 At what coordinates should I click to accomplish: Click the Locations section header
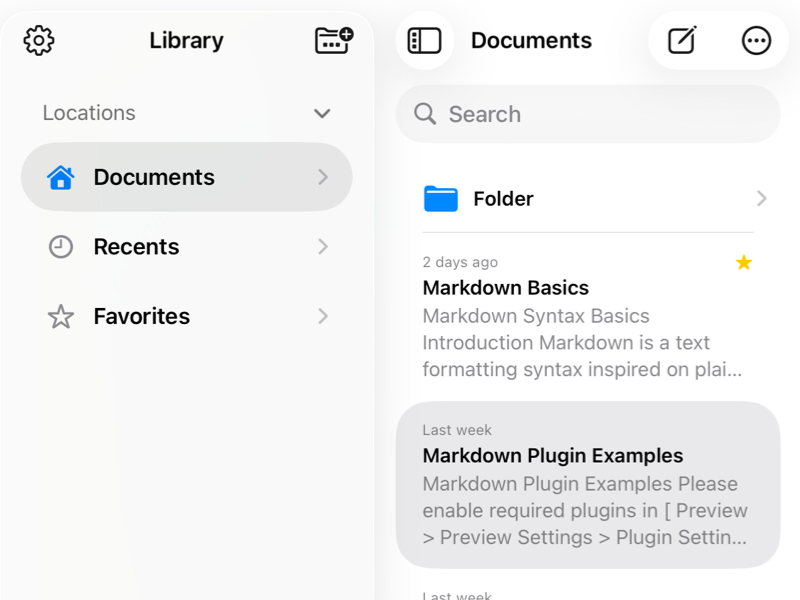point(89,113)
